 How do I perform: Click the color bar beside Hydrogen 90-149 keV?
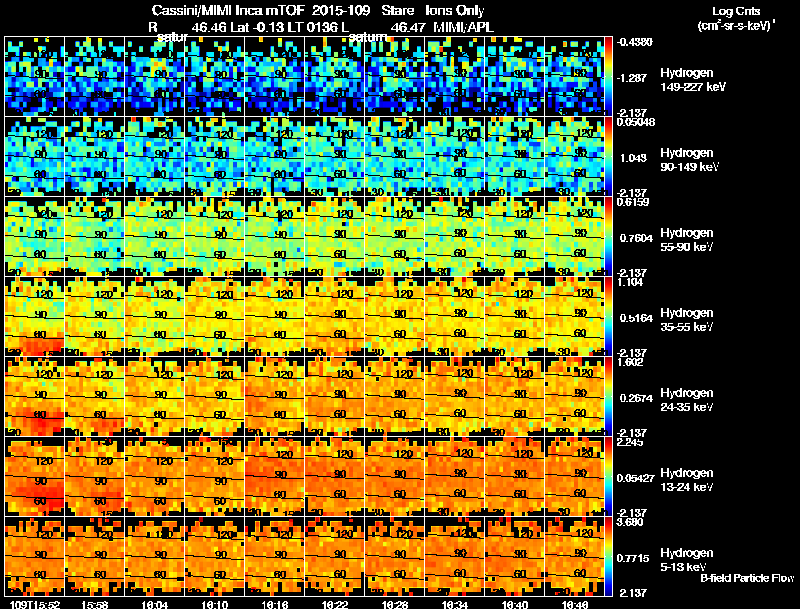click(x=608, y=157)
